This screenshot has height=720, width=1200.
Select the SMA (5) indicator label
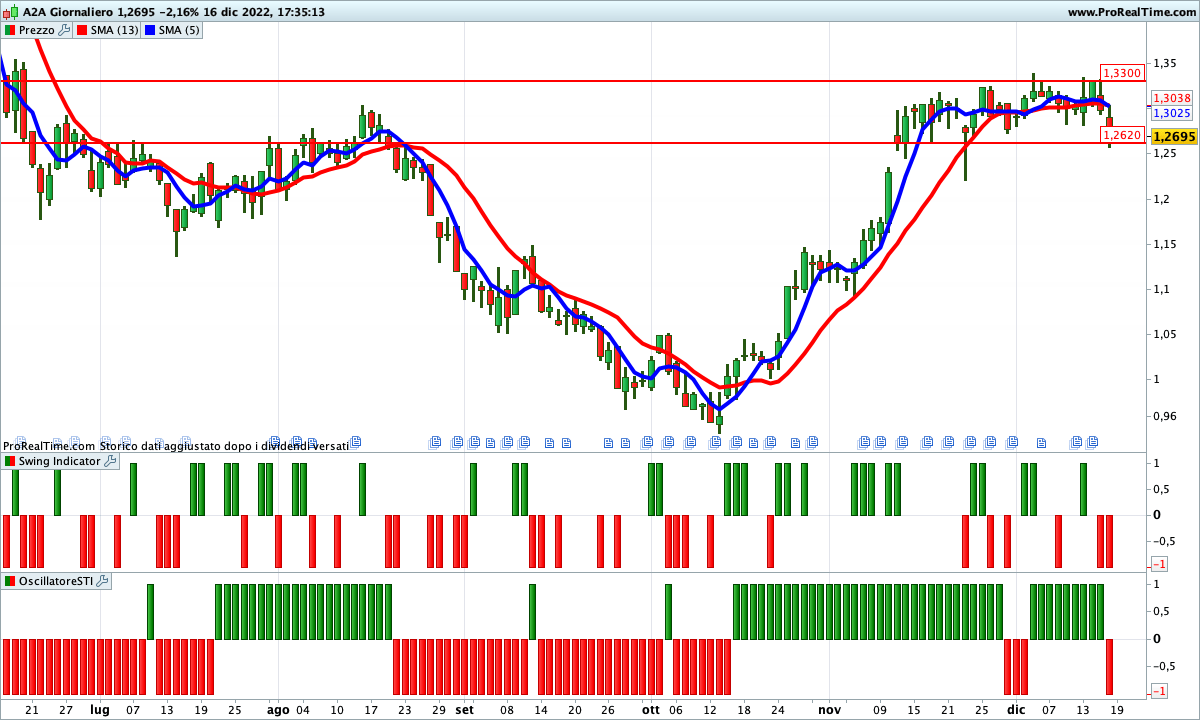tap(179, 30)
